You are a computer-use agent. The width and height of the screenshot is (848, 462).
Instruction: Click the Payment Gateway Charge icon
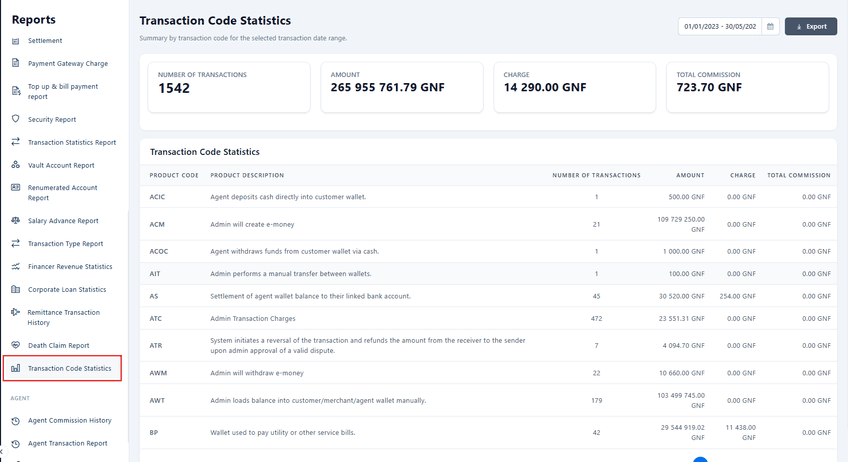point(16,63)
